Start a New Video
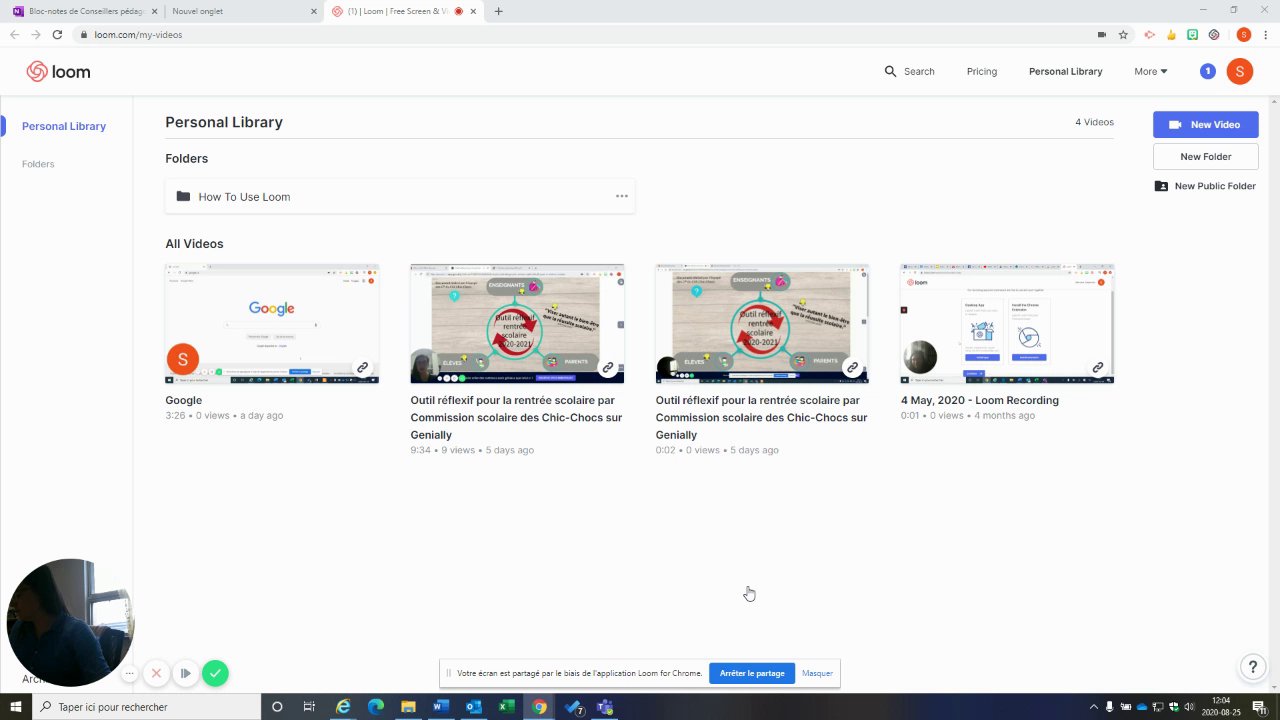The width and height of the screenshot is (1280, 720). (1205, 124)
